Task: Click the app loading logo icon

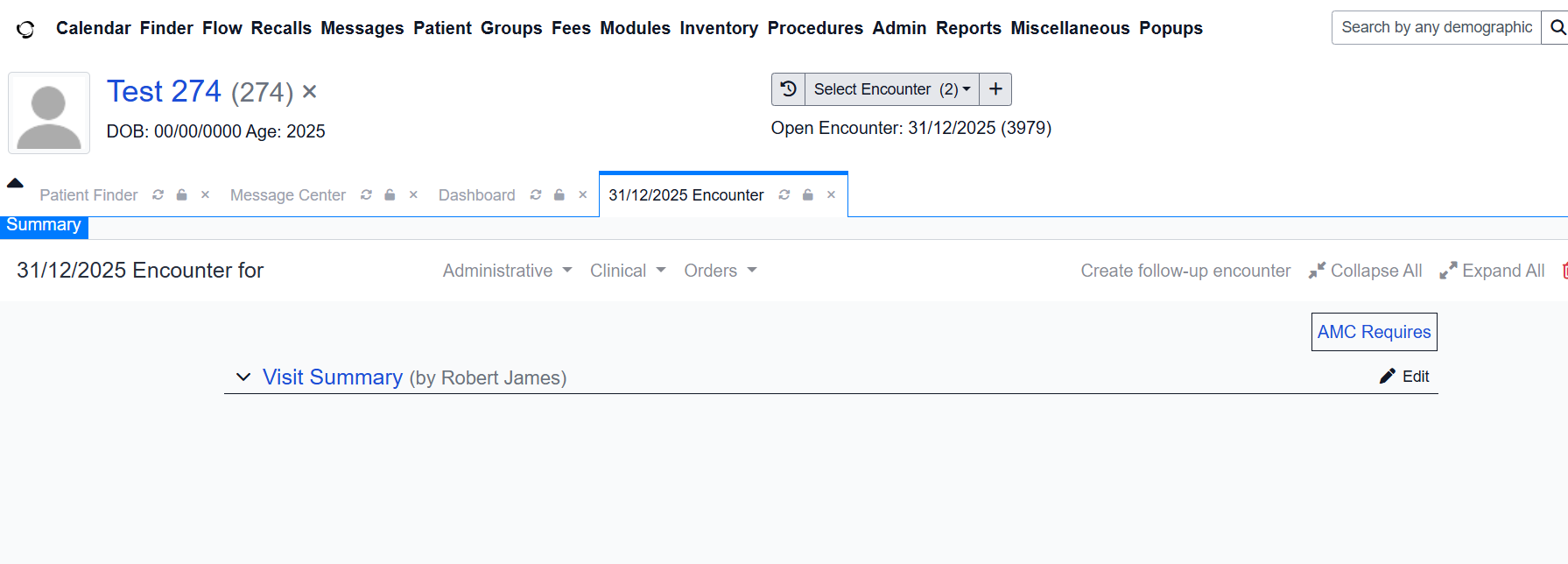Action: (26, 29)
